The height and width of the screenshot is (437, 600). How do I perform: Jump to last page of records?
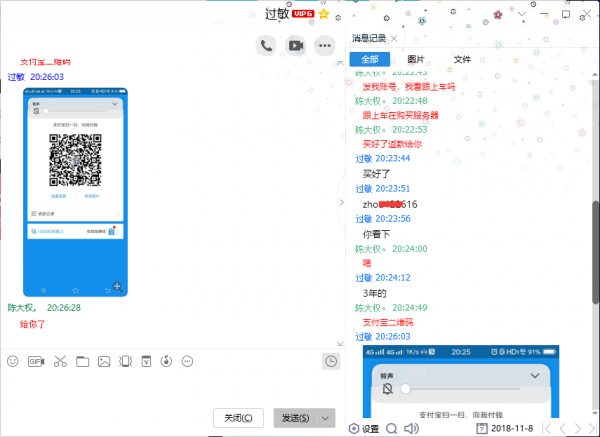(592, 429)
